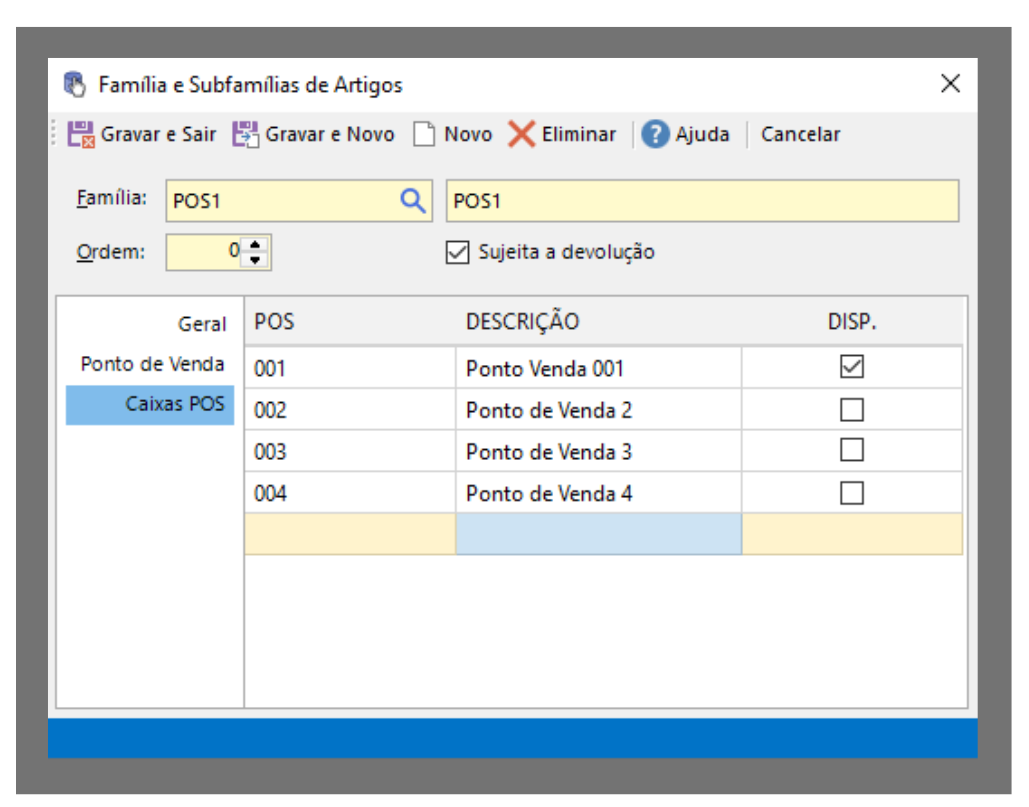Open help via the Ajuda question icon
Image resolution: width=1029 pixels, height=807 pixels.
pyautogui.click(x=655, y=134)
